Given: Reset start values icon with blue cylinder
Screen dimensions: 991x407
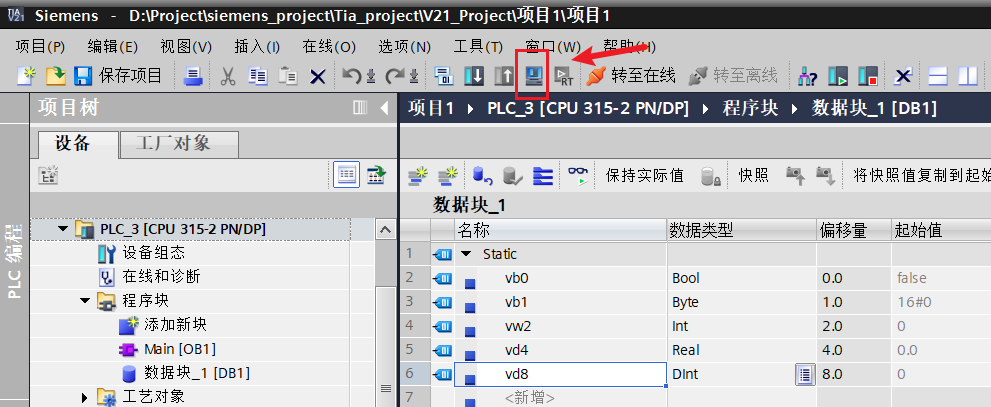Looking at the screenshot, I should point(482,175).
